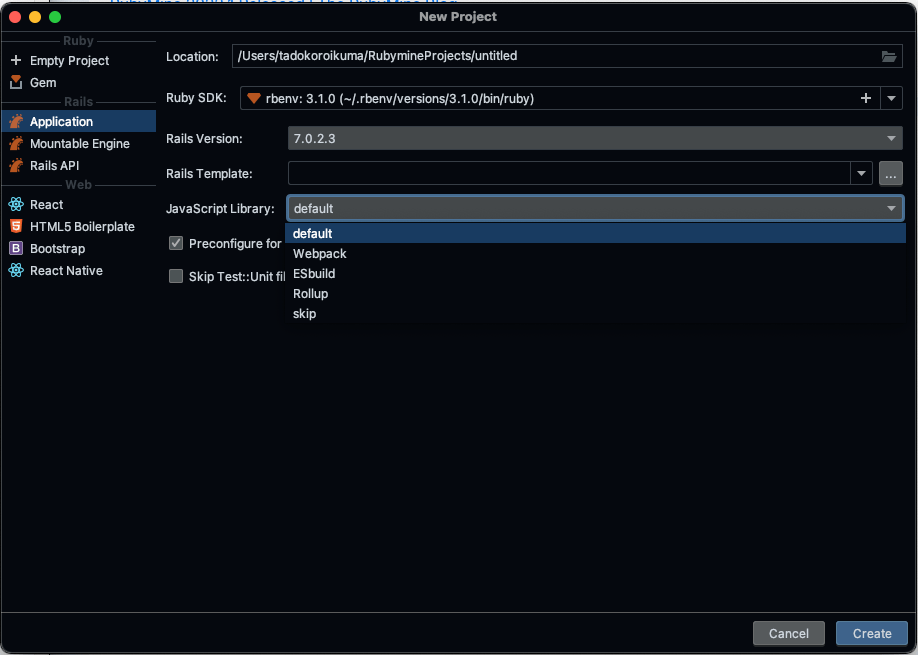
Task: Click the Rails API label
Action: (54, 166)
